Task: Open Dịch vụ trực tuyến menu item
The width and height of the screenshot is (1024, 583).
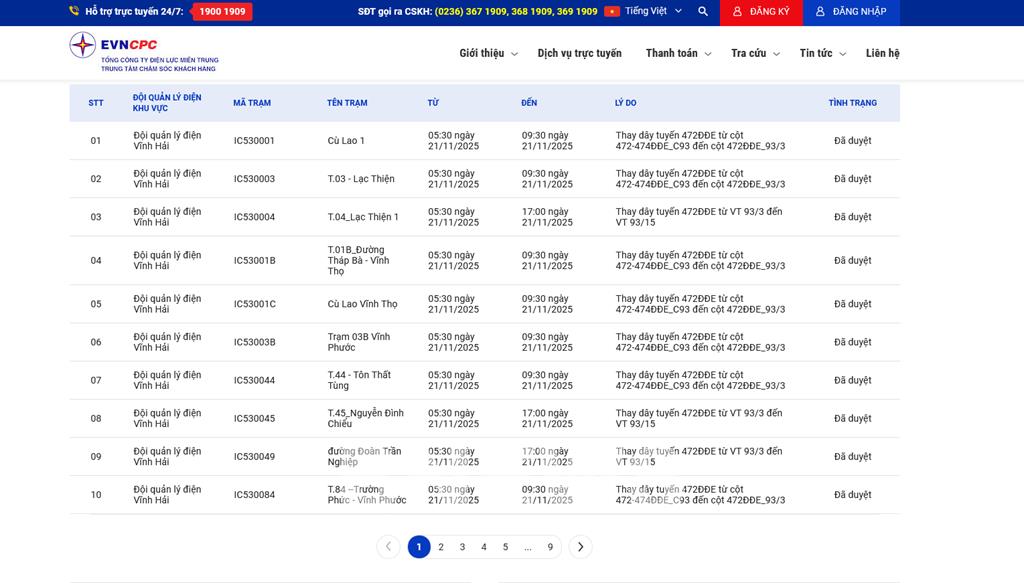Action: [x=579, y=53]
